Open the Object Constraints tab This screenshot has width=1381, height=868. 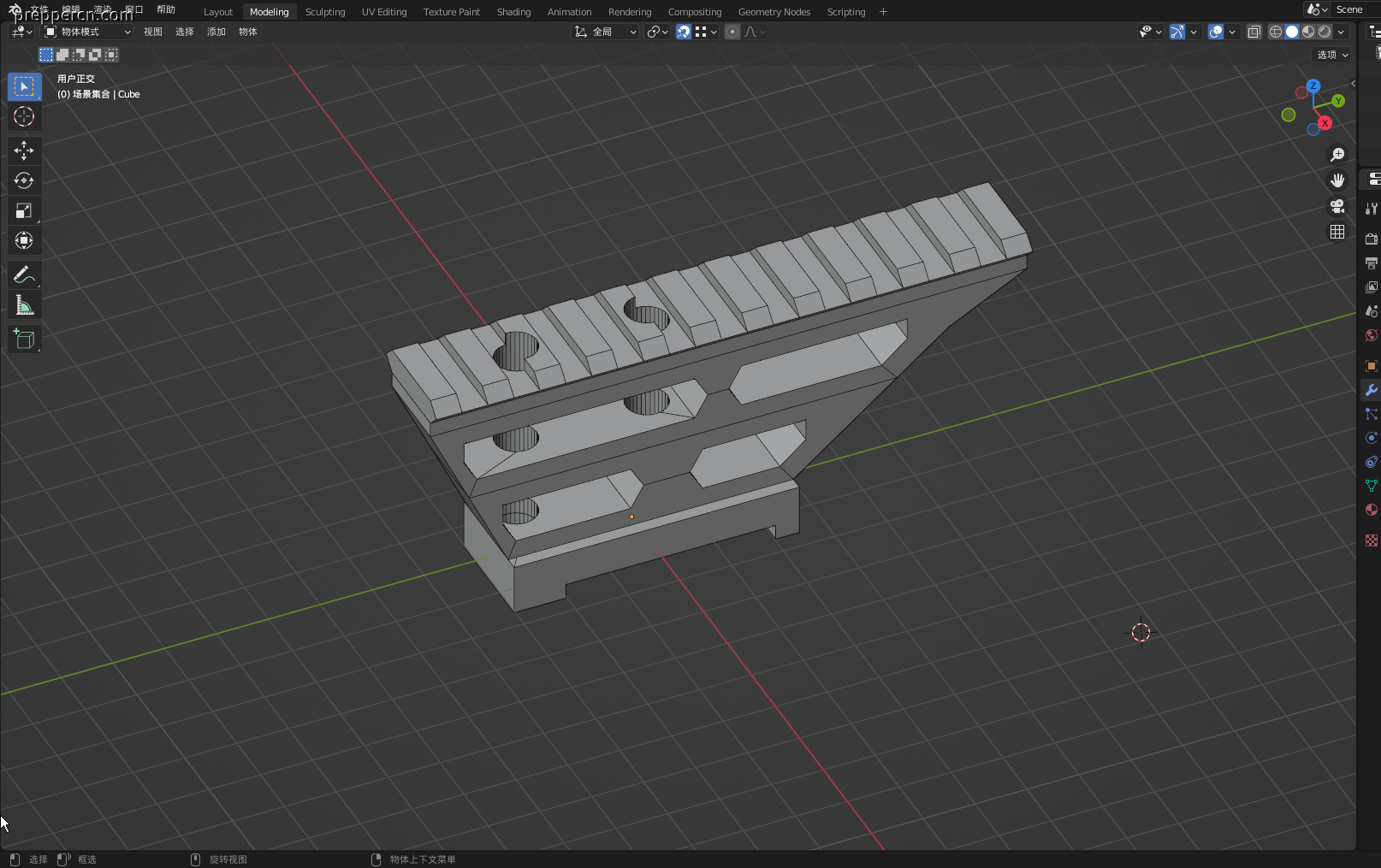(x=1372, y=461)
